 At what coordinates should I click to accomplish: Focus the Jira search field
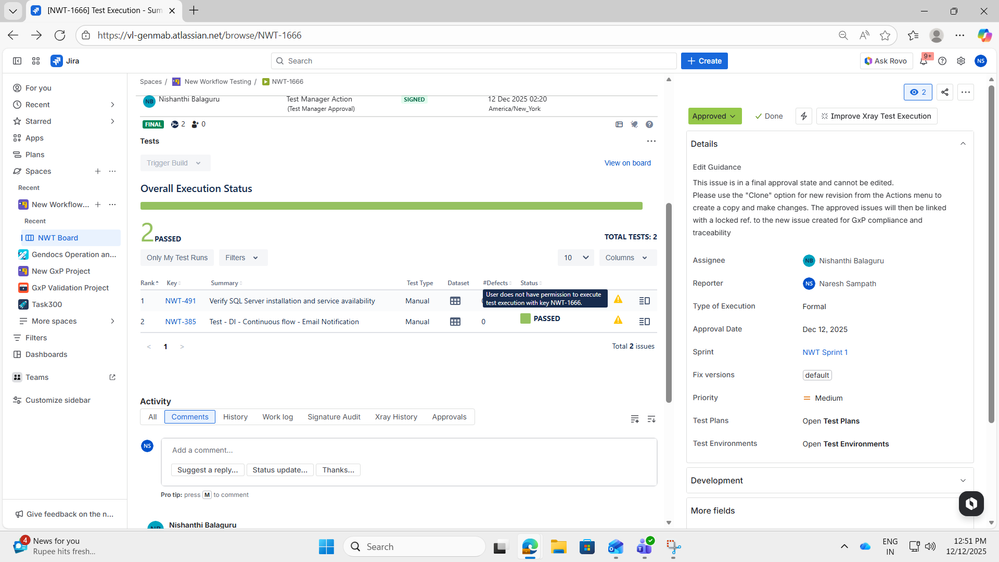[473, 61]
